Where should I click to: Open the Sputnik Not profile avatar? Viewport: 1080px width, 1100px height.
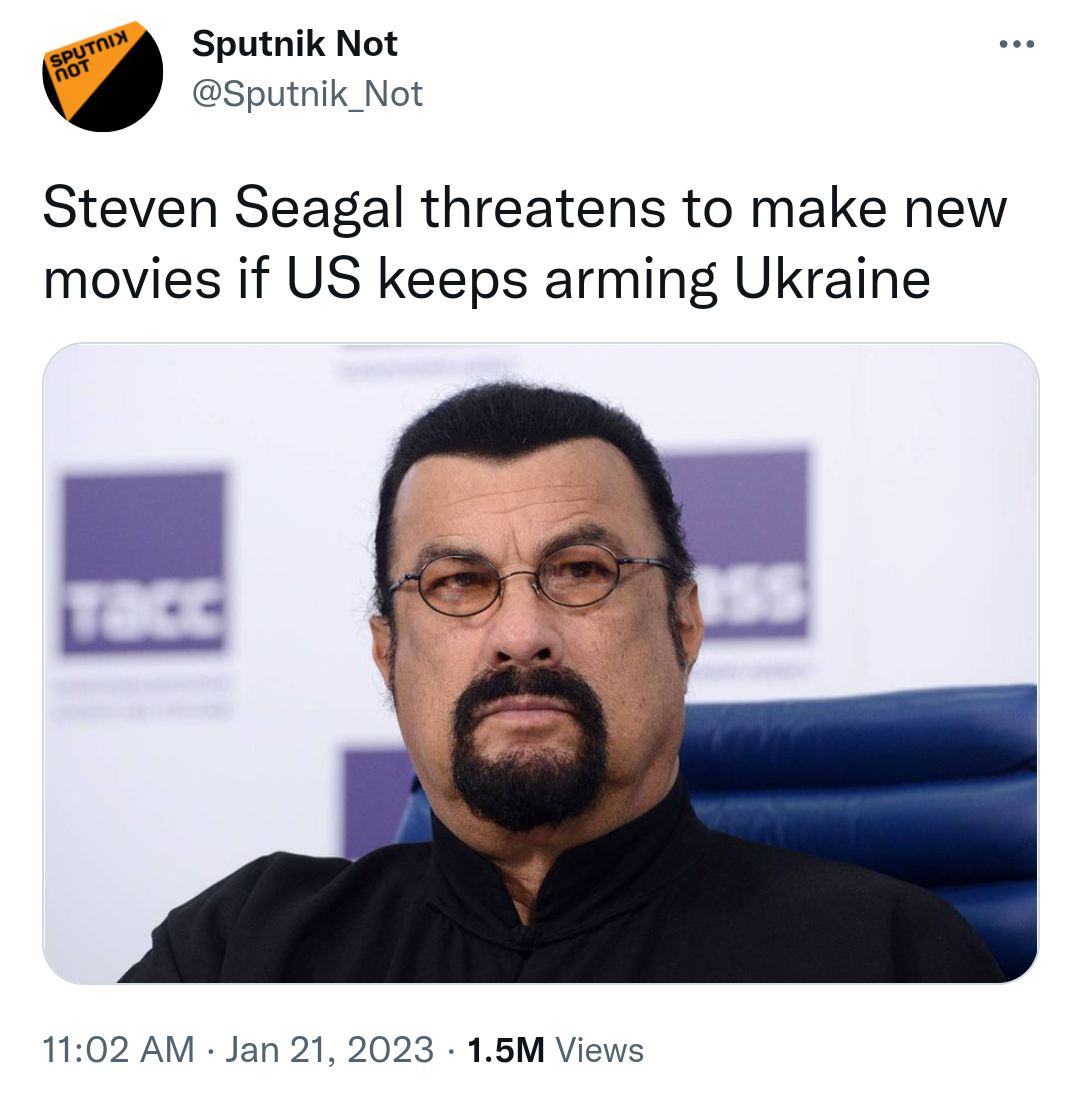pos(102,72)
